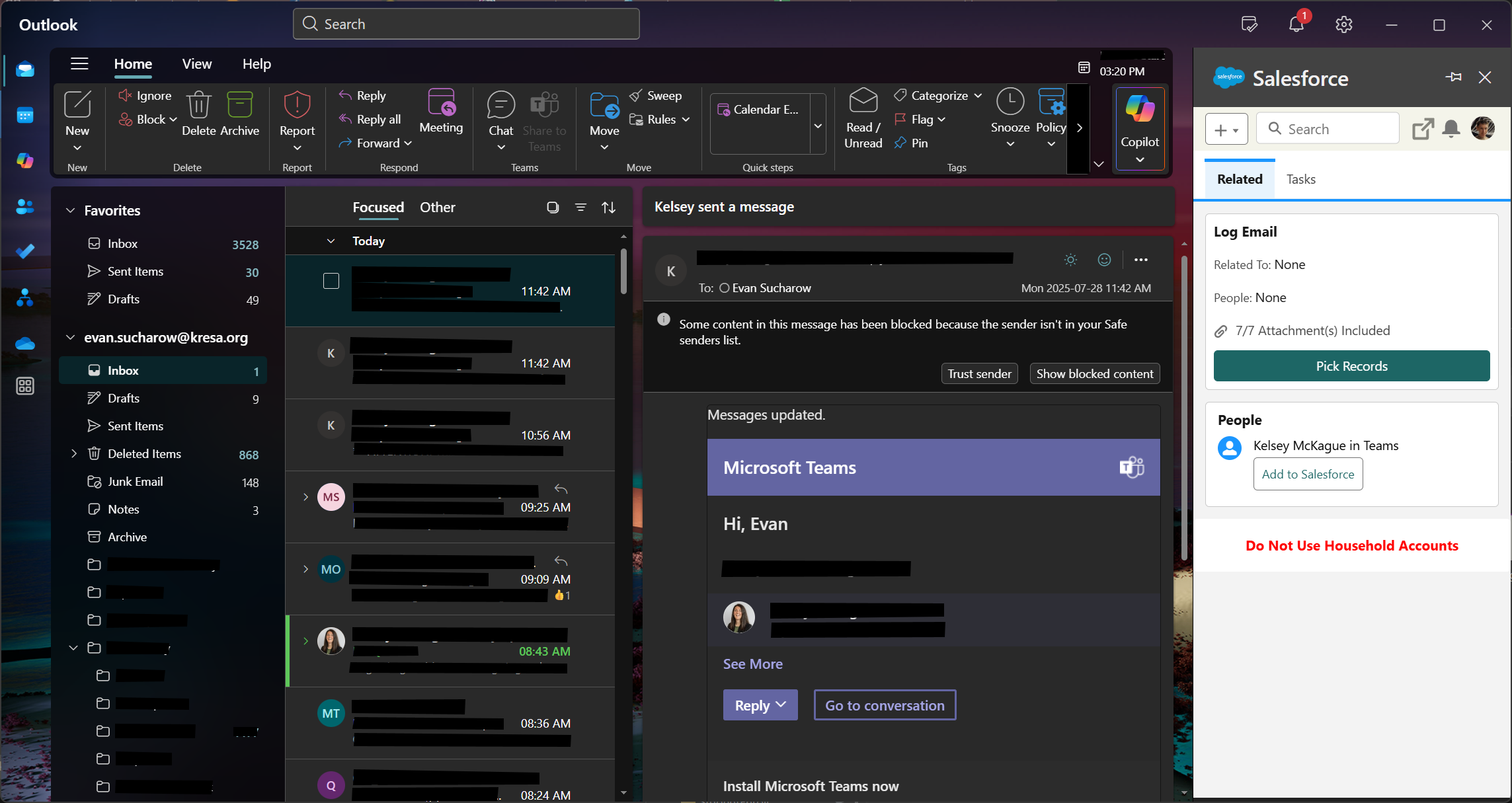
Task: Switch to the View ribbon tab
Action: [197, 63]
